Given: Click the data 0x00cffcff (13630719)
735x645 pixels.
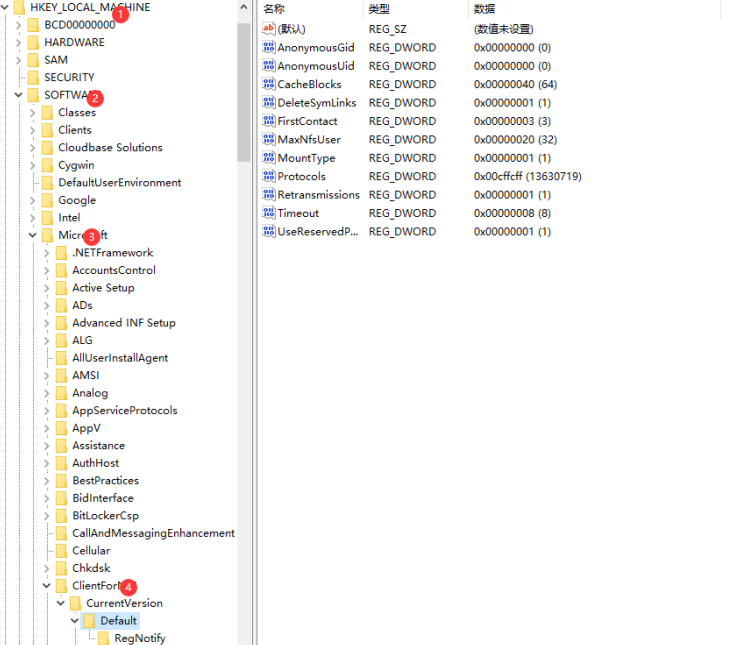Looking at the screenshot, I should (527, 176).
